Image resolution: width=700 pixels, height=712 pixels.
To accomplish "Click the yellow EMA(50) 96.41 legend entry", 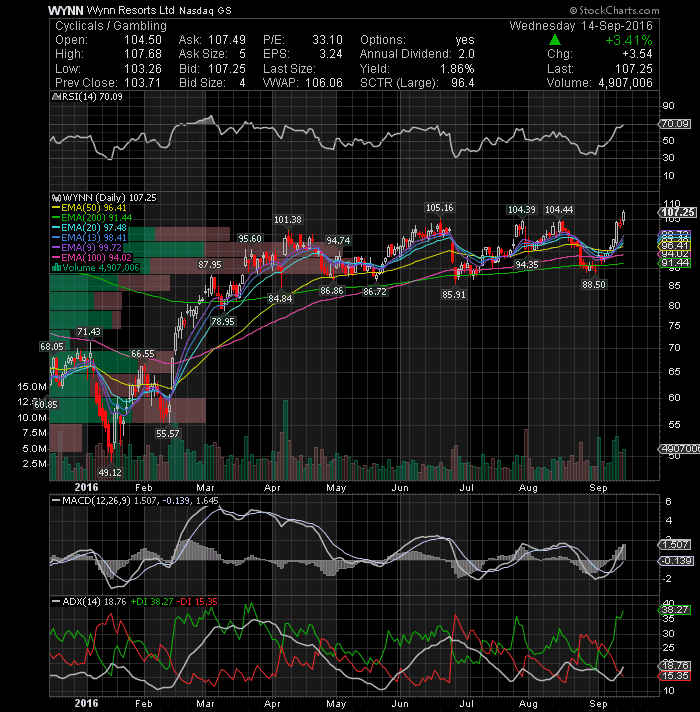I will point(89,208).
